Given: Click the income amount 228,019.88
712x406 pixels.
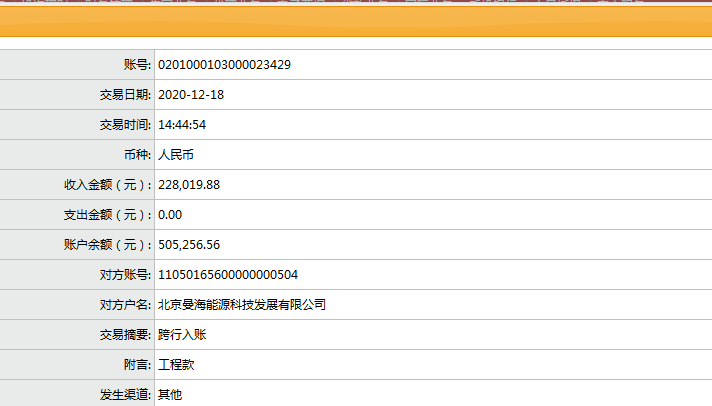Looking at the screenshot, I should (189, 185).
